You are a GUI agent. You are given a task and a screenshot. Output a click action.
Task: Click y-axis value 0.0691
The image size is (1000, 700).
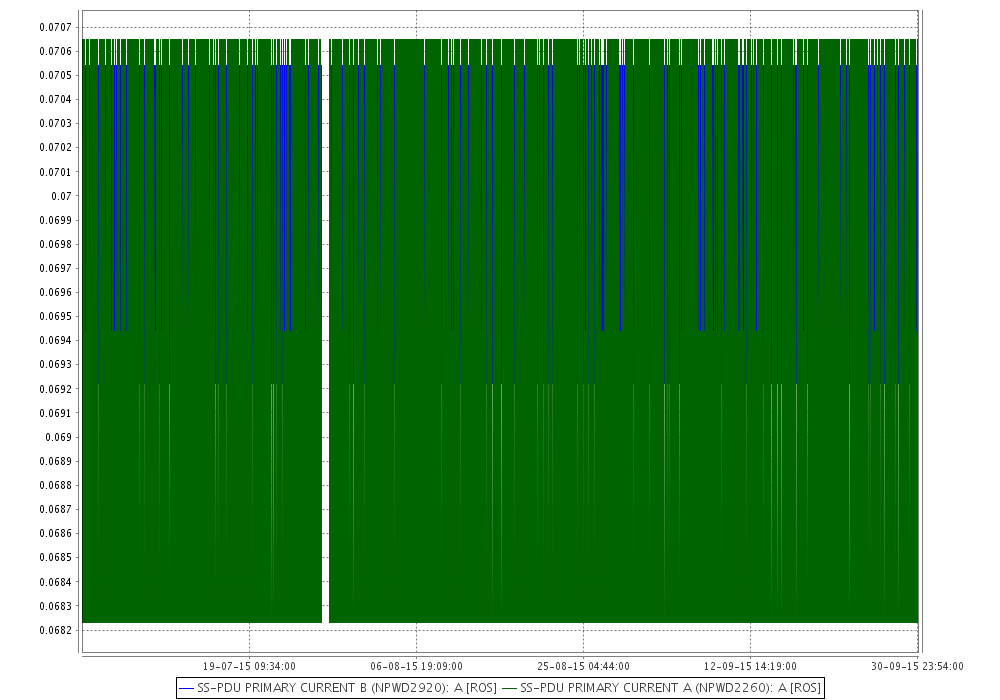click(x=55, y=413)
